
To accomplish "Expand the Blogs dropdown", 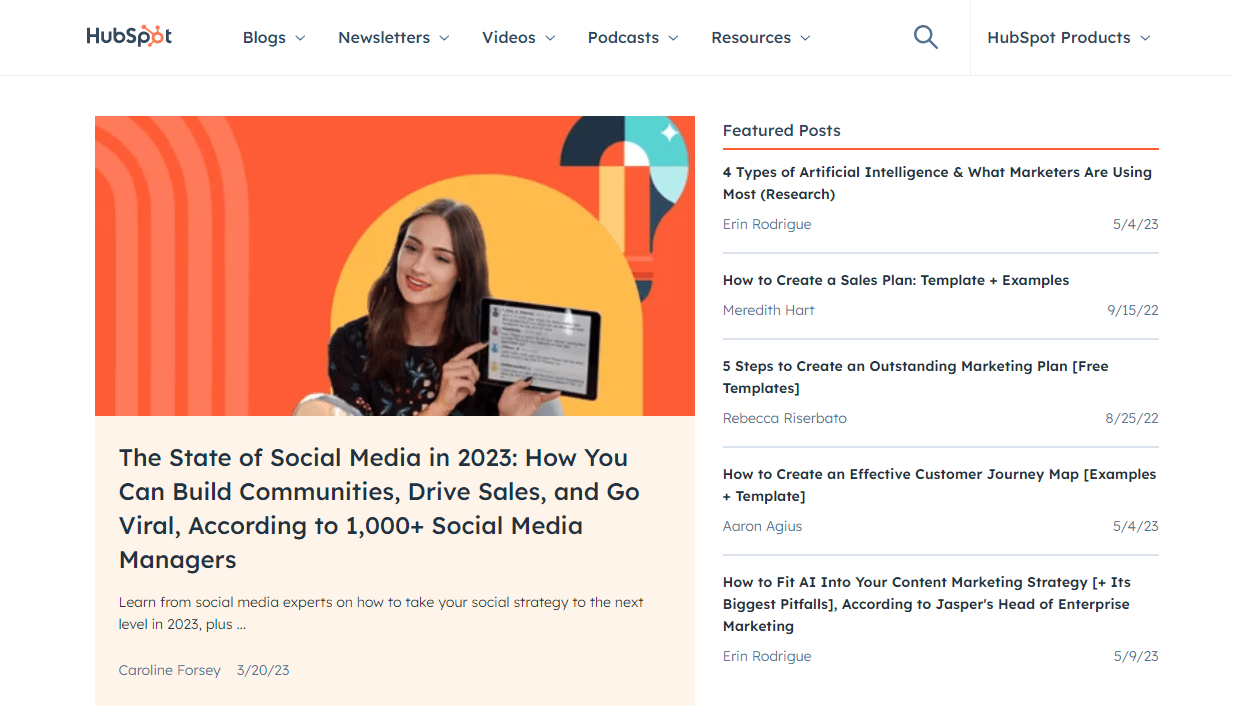I will pos(273,37).
